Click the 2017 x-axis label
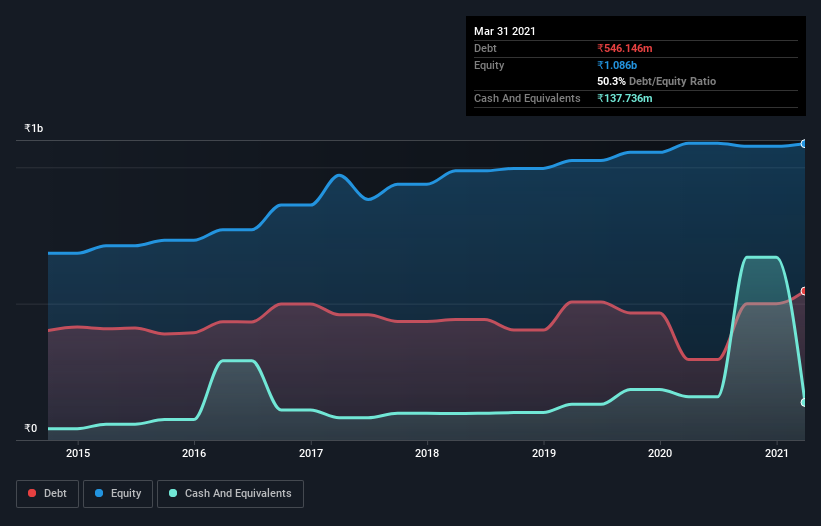The height and width of the screenshot is (526, 821). (x=311, y=453)
